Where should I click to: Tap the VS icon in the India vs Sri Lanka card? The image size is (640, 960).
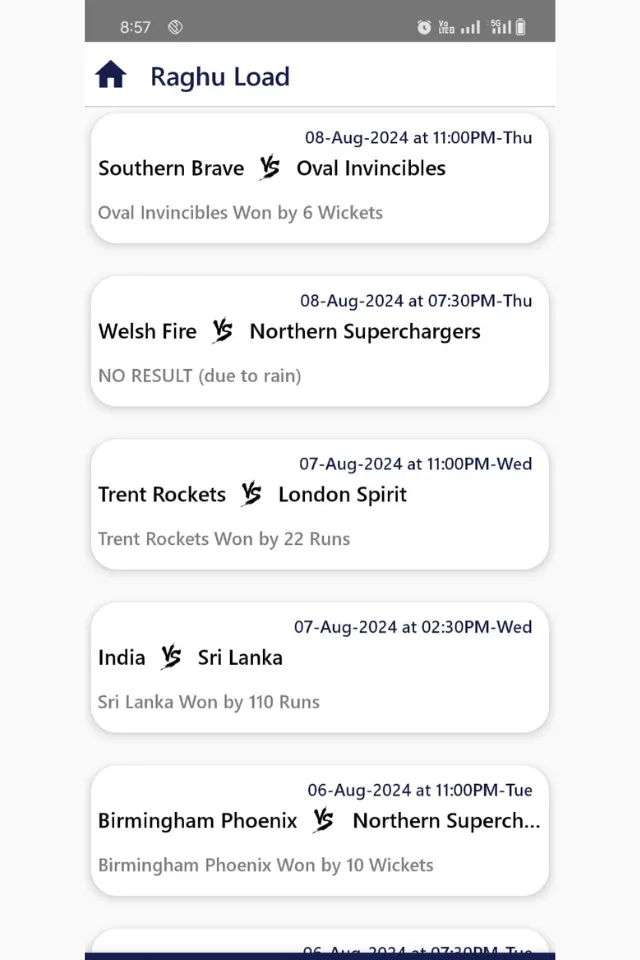click(x=170, y=657)
